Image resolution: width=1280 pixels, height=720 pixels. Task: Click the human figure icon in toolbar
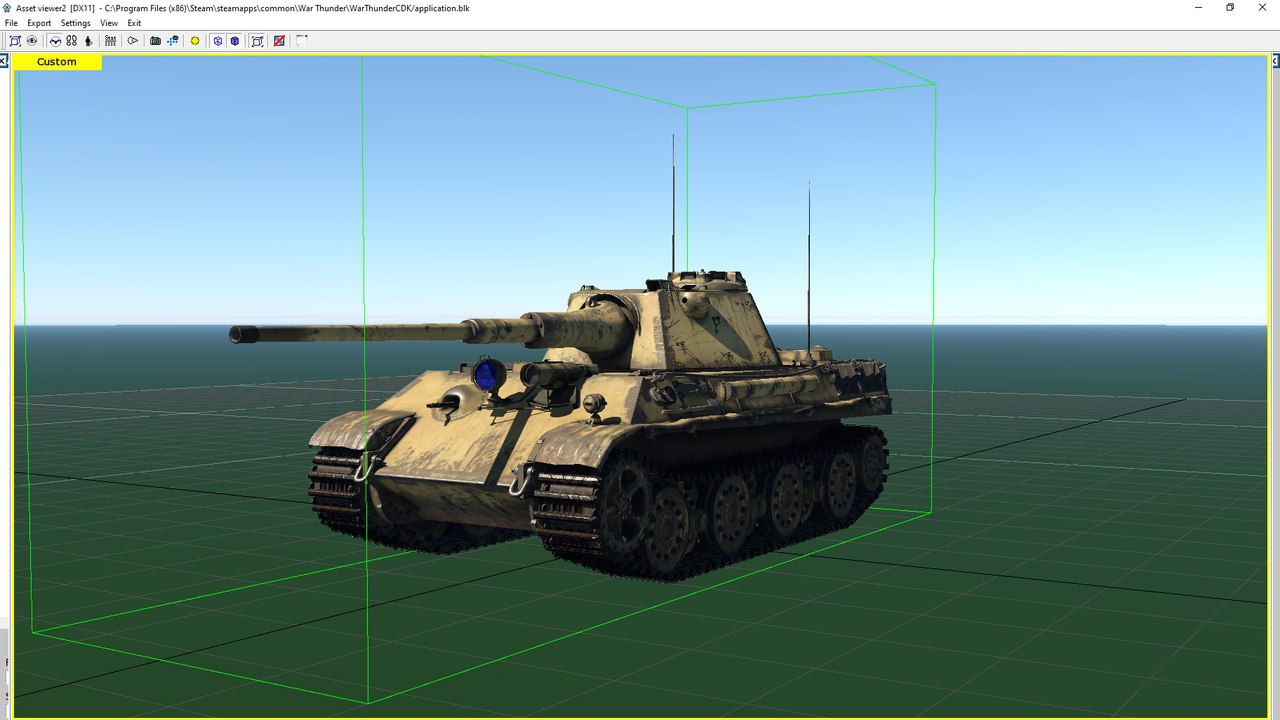(x=88, y=41)
